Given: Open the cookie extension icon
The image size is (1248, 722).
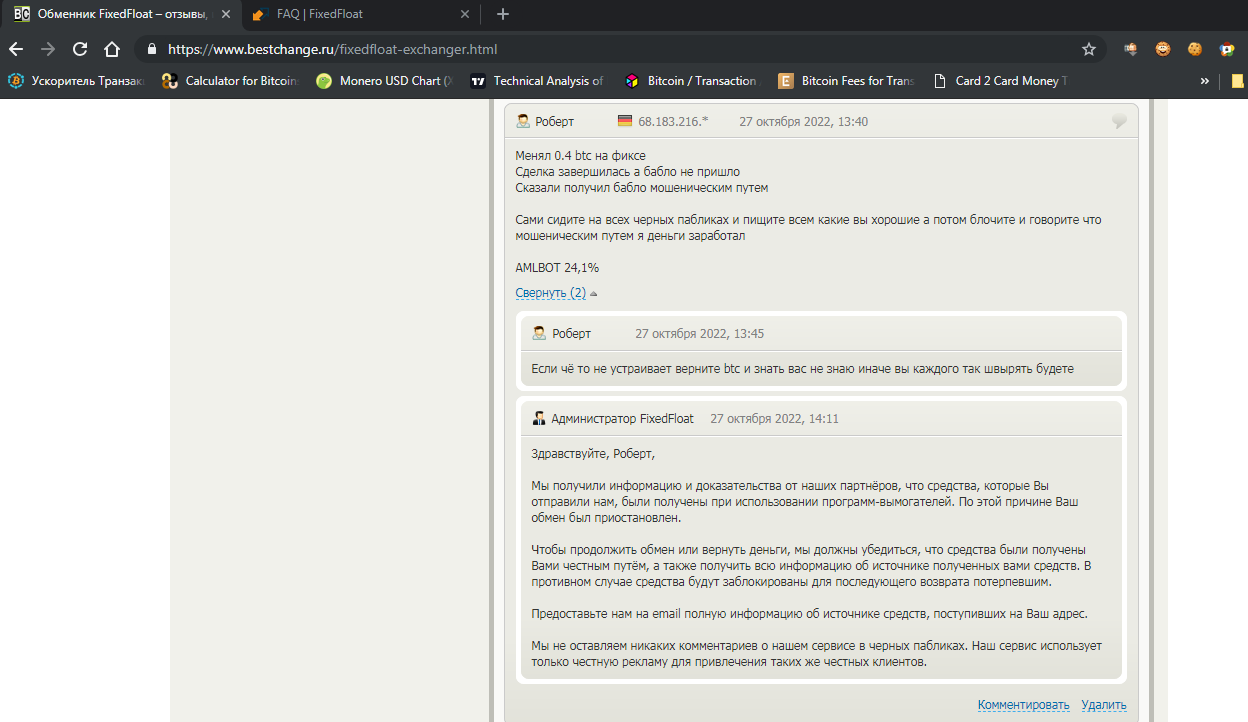Looking at the screenshot, I should click(x=1195, y=49).
